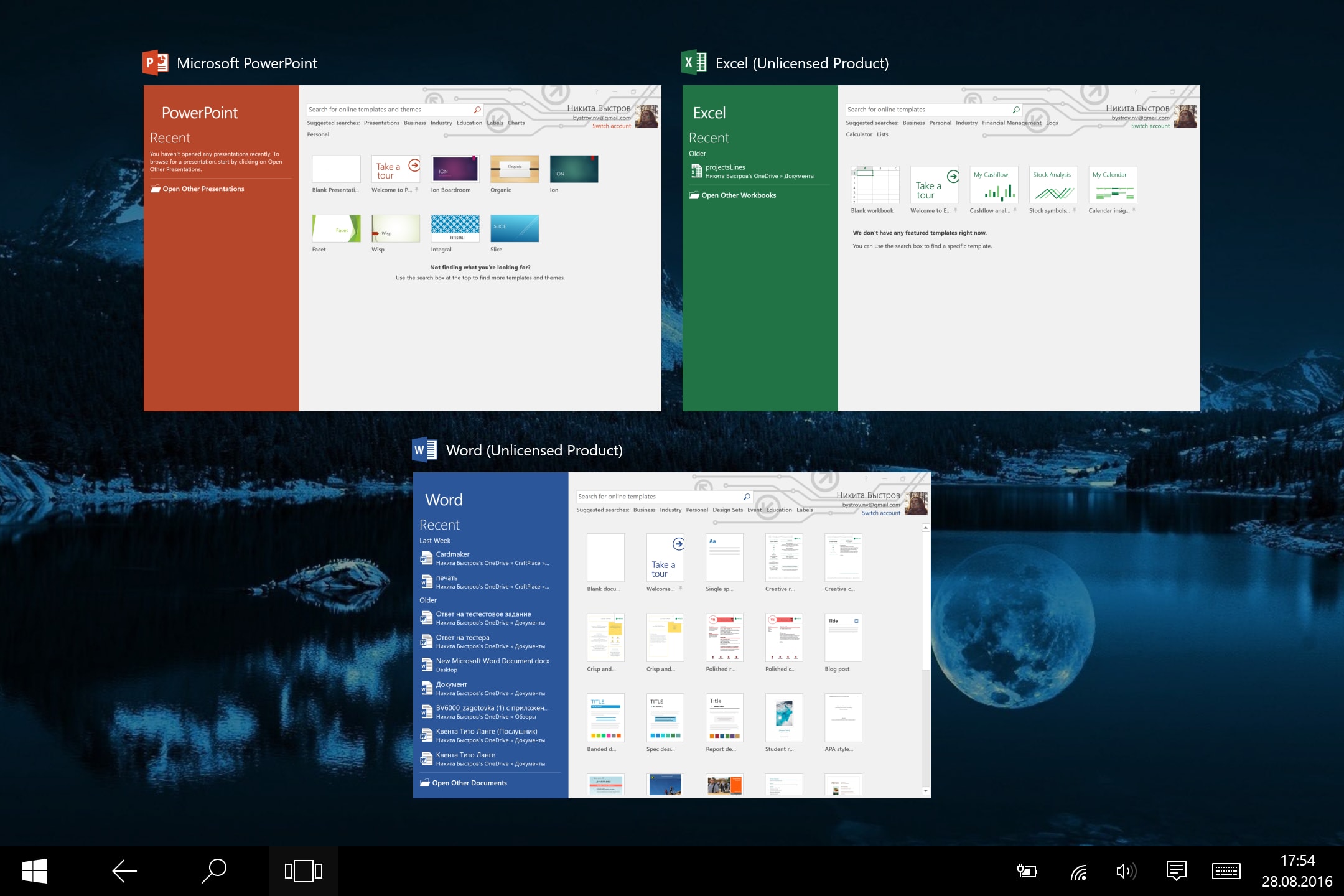Choose the Slice presentation template

[515, 228]
